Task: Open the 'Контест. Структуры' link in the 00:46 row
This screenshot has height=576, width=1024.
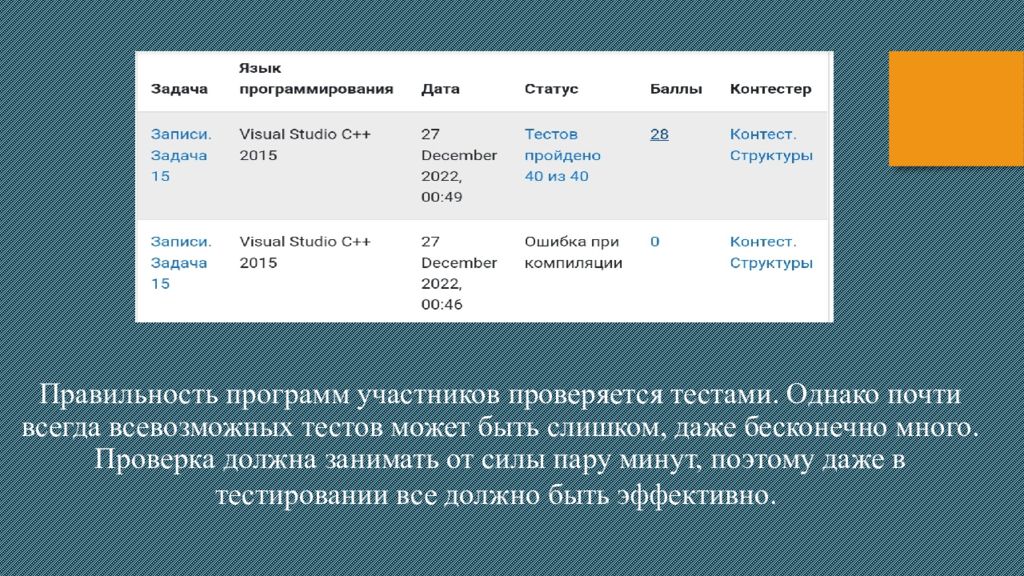Action: click(x=771, y=252)
